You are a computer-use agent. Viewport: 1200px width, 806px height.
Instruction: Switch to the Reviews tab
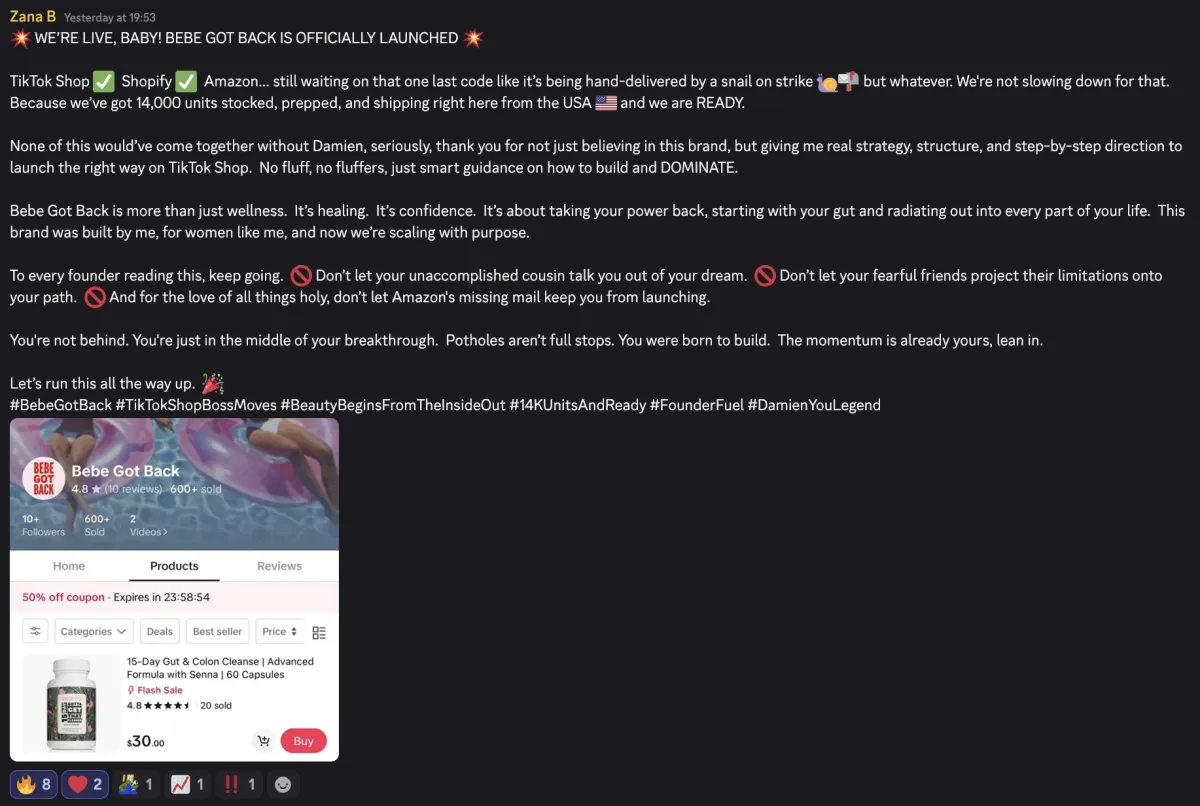click(279, 566)
